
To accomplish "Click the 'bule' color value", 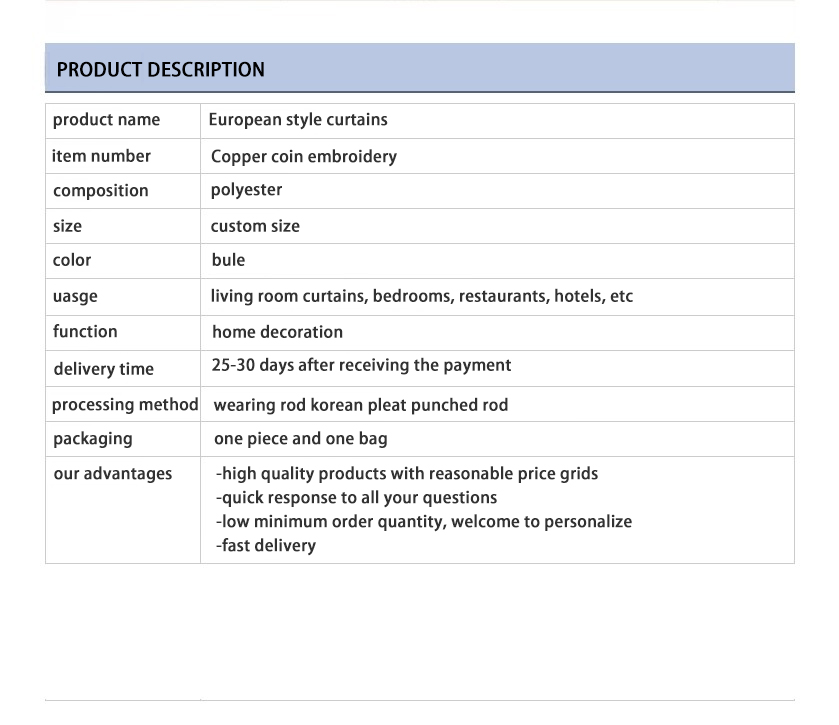I will point(228,260).
